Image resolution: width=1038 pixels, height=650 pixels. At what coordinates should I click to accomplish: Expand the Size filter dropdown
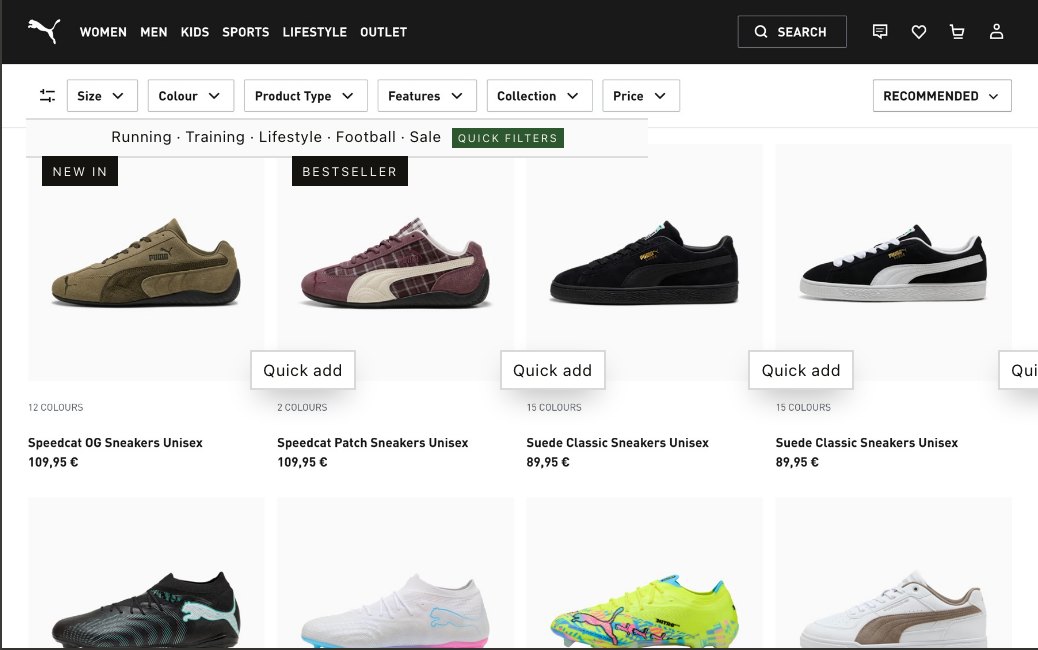pos(102,96)
